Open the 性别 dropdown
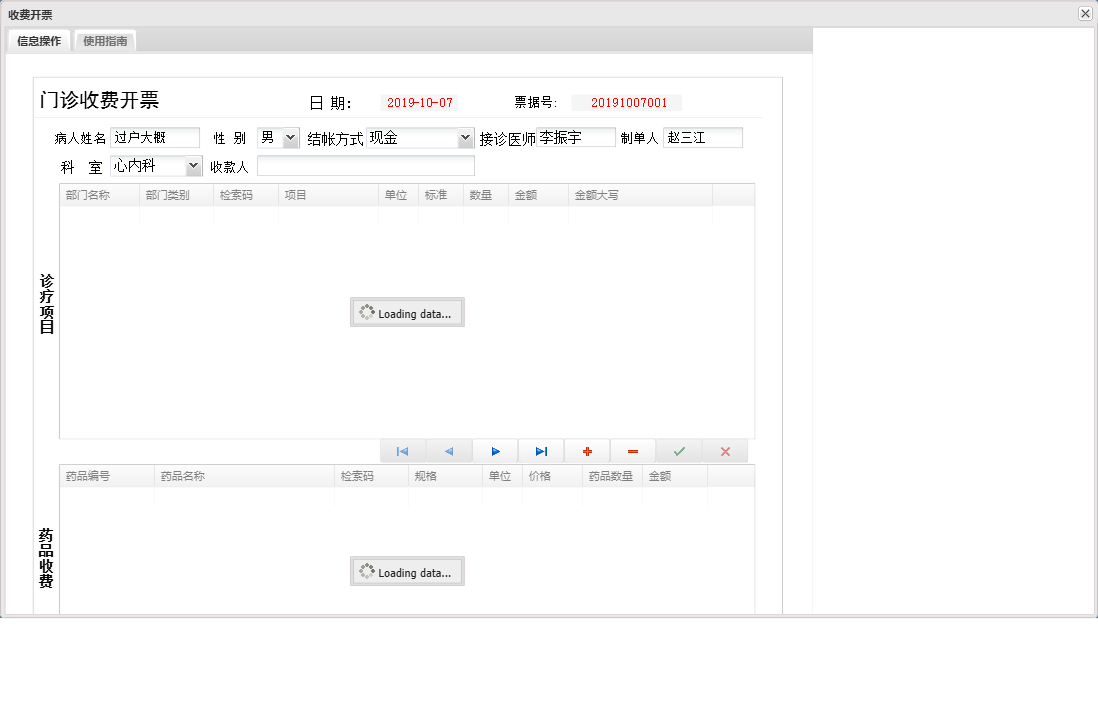Screen dimensions: 1098x702 click(290, 138)
